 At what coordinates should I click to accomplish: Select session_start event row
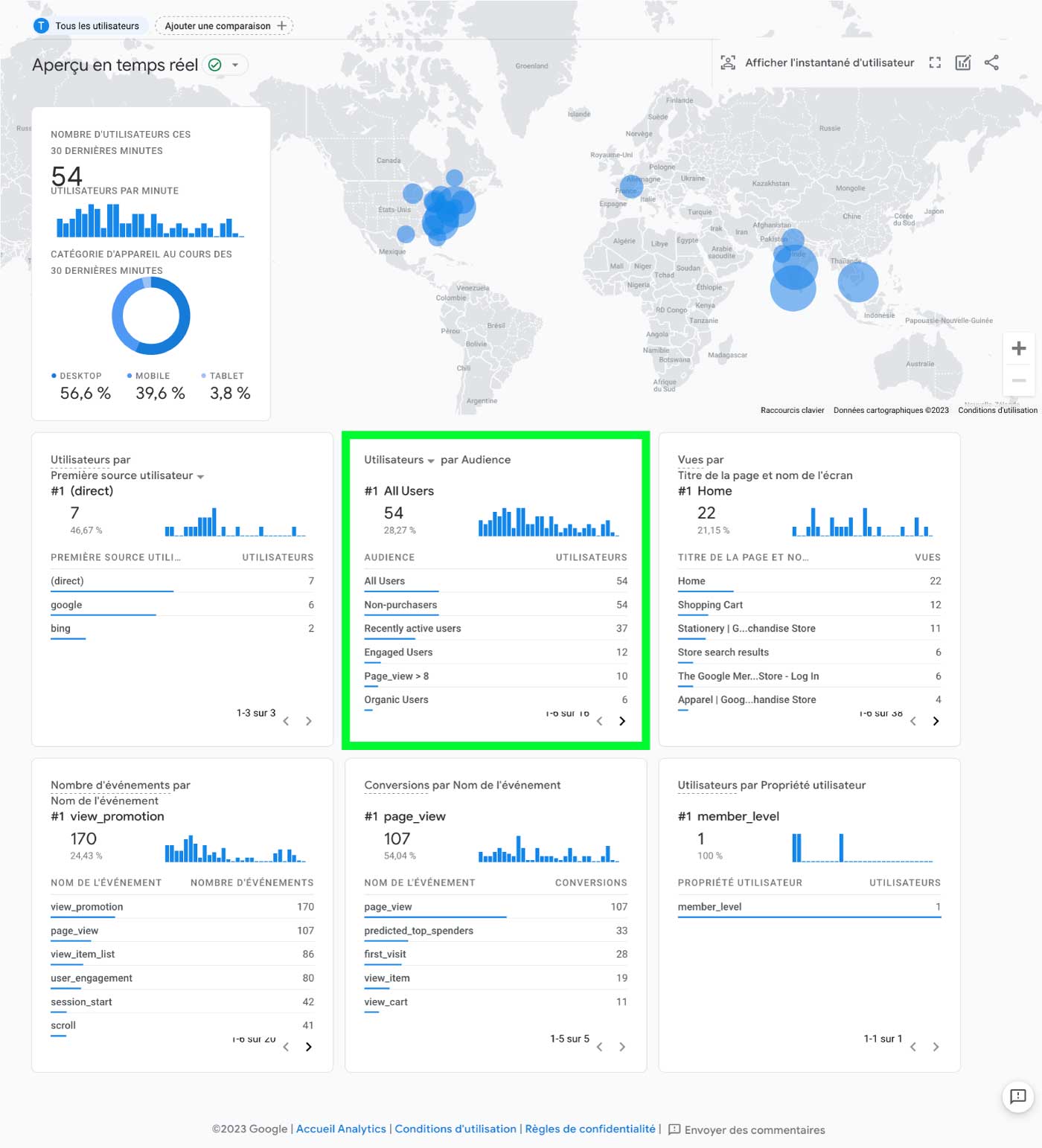click(182, 1002)
